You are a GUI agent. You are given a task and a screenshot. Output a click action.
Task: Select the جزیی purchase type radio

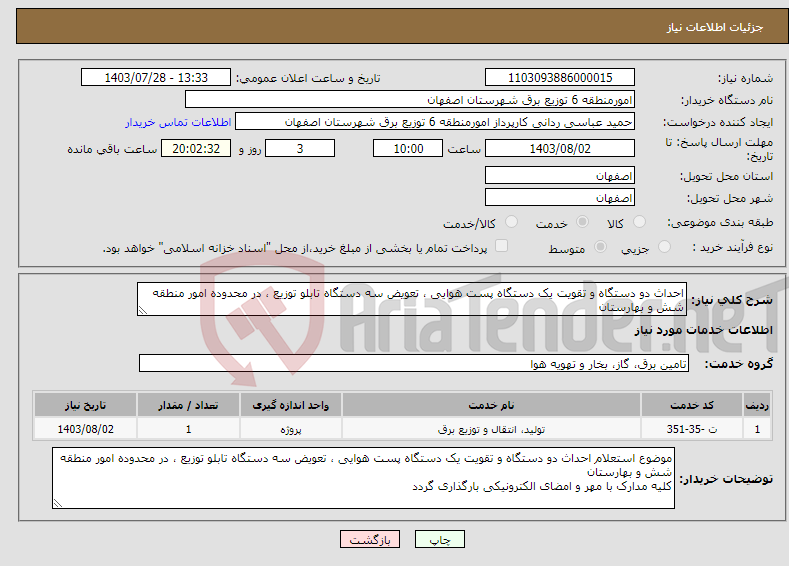pos(664,247)
